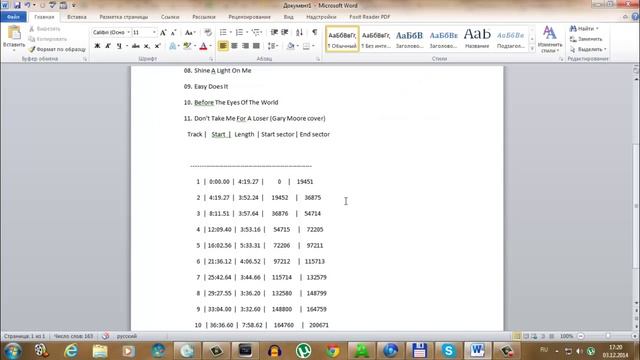
Task: Expand the styles gallery
Action: tap(532, 48)
